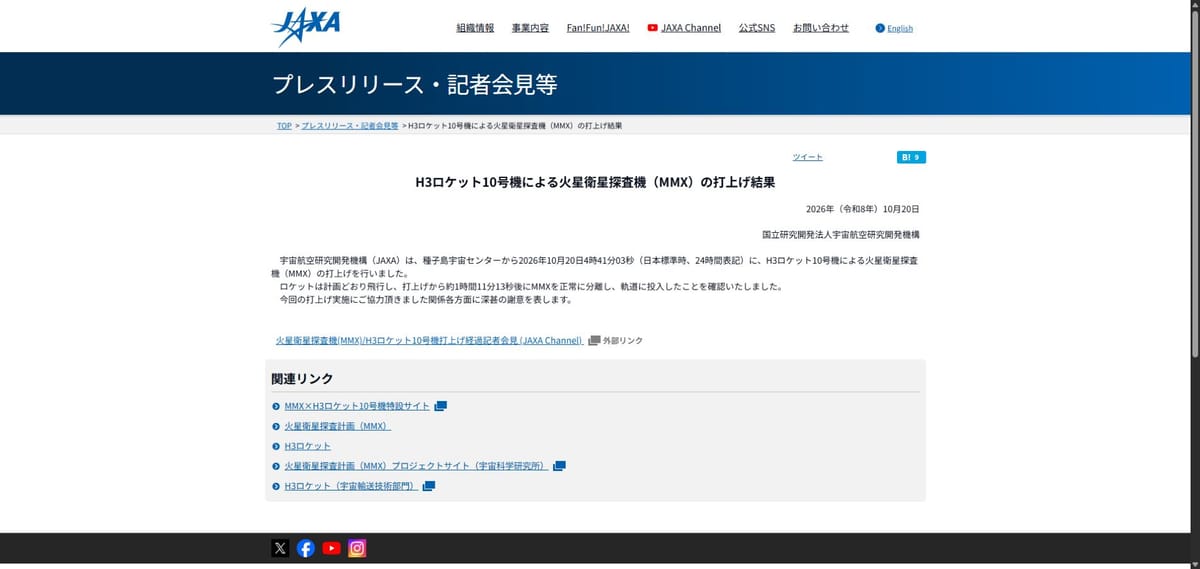The height and width of the screenshot is (569, 1200).
Task: Open H3ロケット related link
Action: (308, 446)
